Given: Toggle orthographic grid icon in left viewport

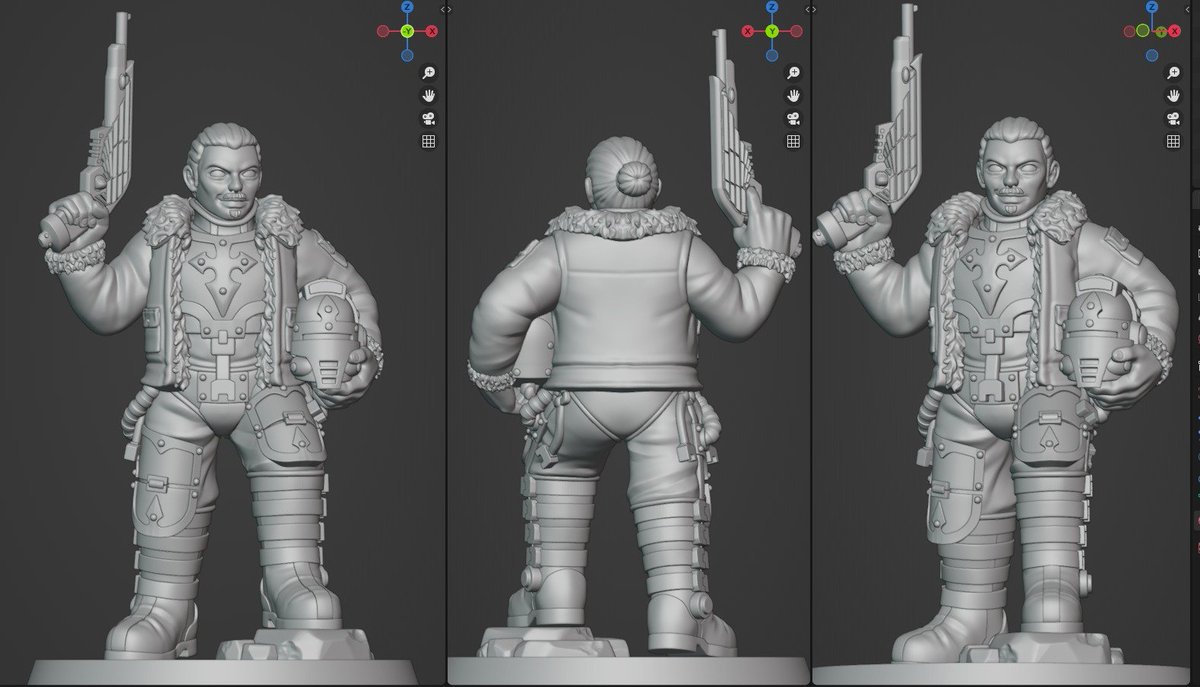Looking at the screenshot, I should click(428, 141).
